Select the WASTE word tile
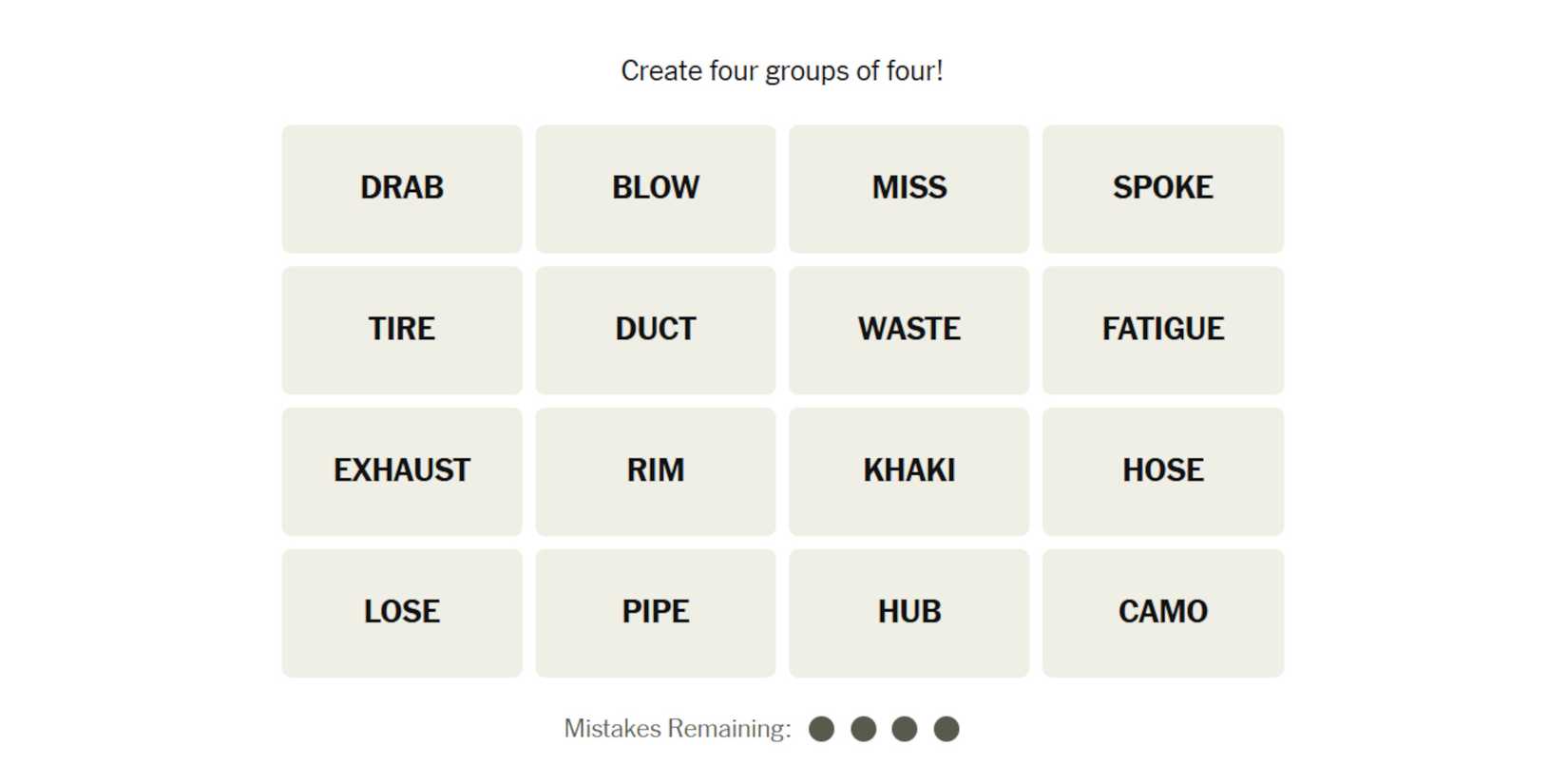1568x784 pixels. tap(909, 330)
